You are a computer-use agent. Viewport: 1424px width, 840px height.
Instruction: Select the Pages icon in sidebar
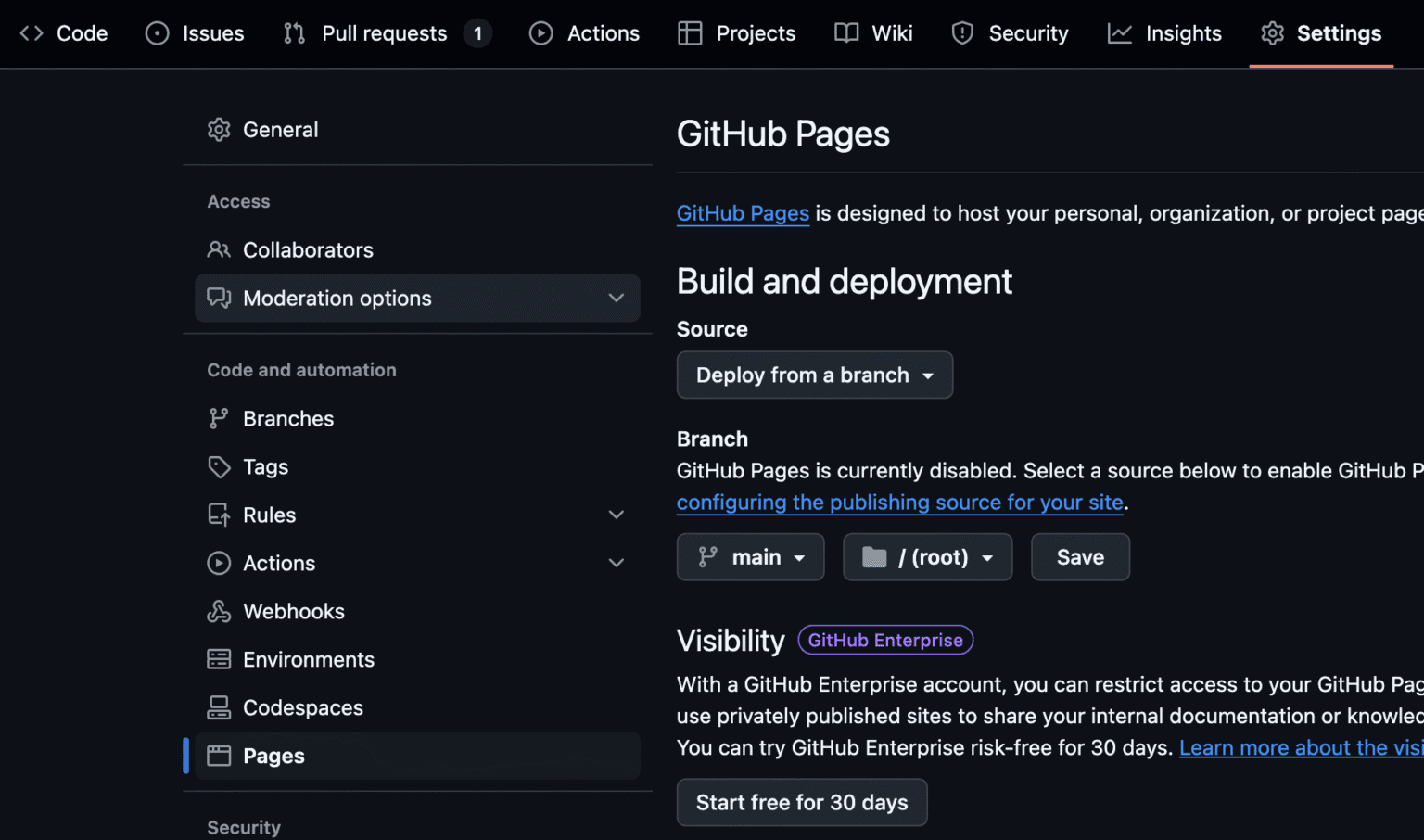219,756
